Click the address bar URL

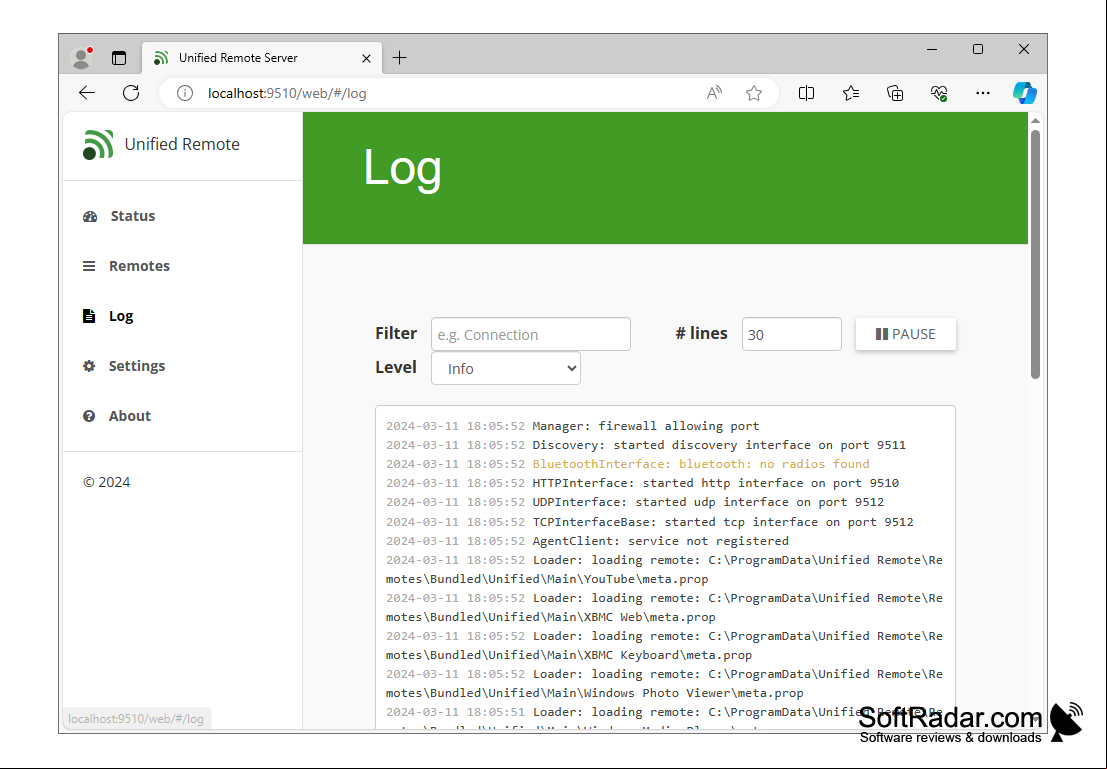(x=287, y=93)
